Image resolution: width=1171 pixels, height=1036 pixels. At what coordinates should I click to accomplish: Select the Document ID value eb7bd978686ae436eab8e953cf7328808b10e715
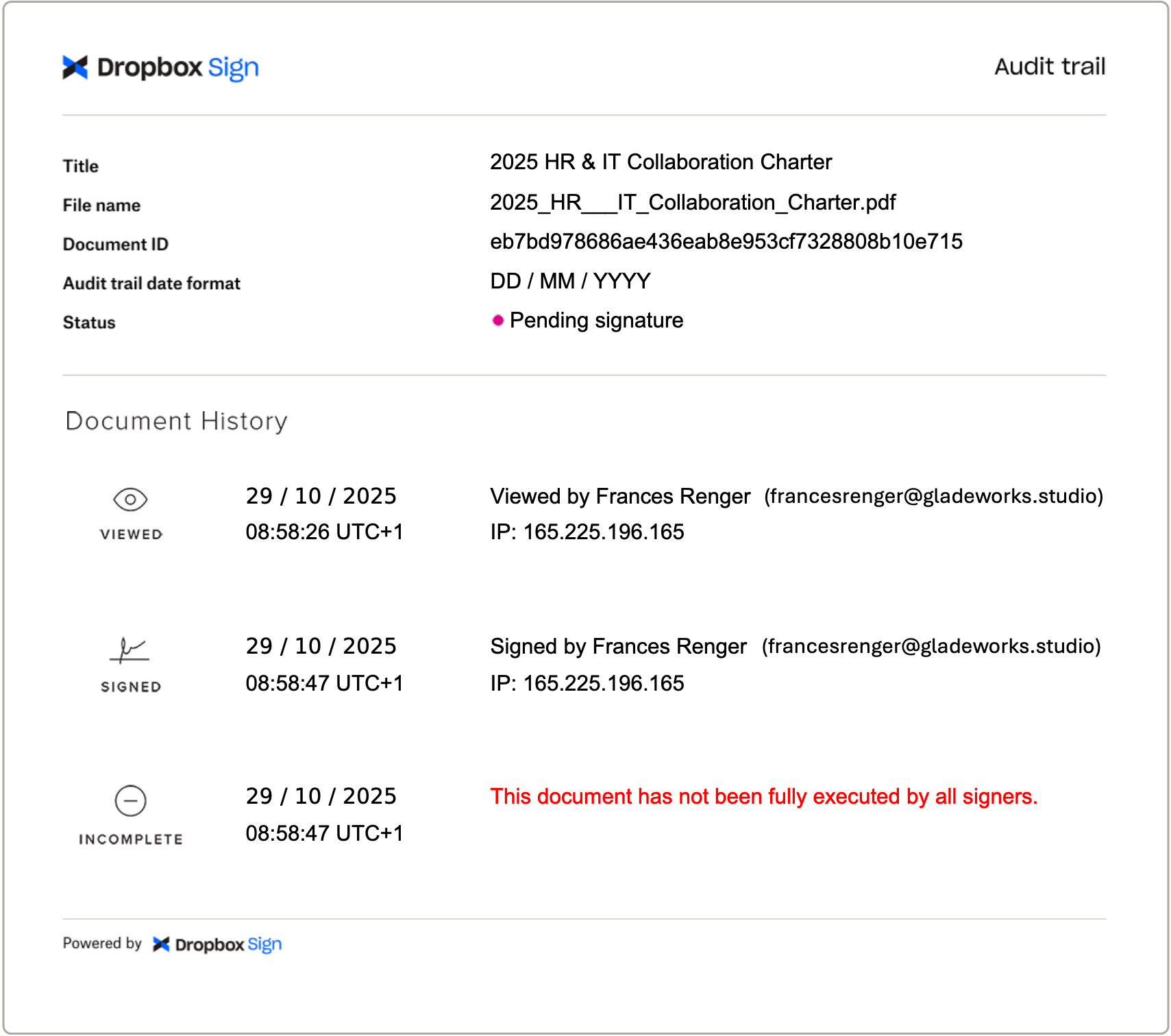[726, 242]
